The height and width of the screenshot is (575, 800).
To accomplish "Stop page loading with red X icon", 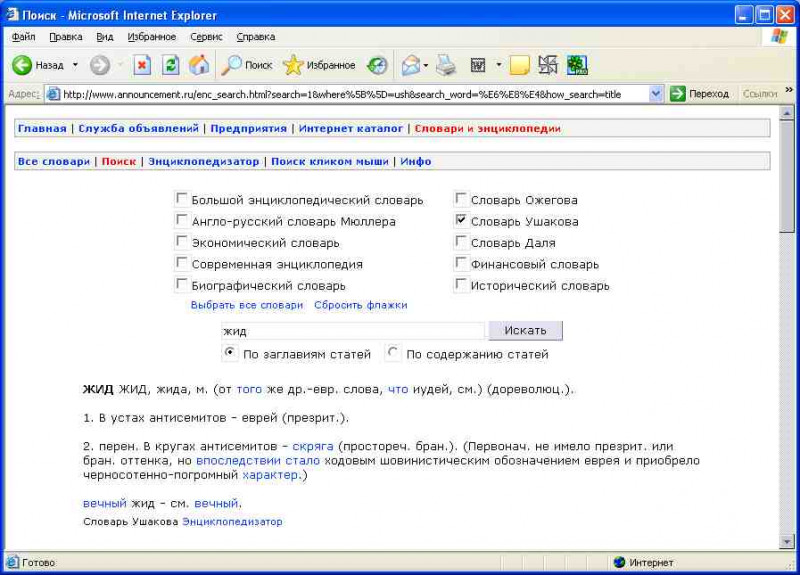I will click(x=142, y=65).
